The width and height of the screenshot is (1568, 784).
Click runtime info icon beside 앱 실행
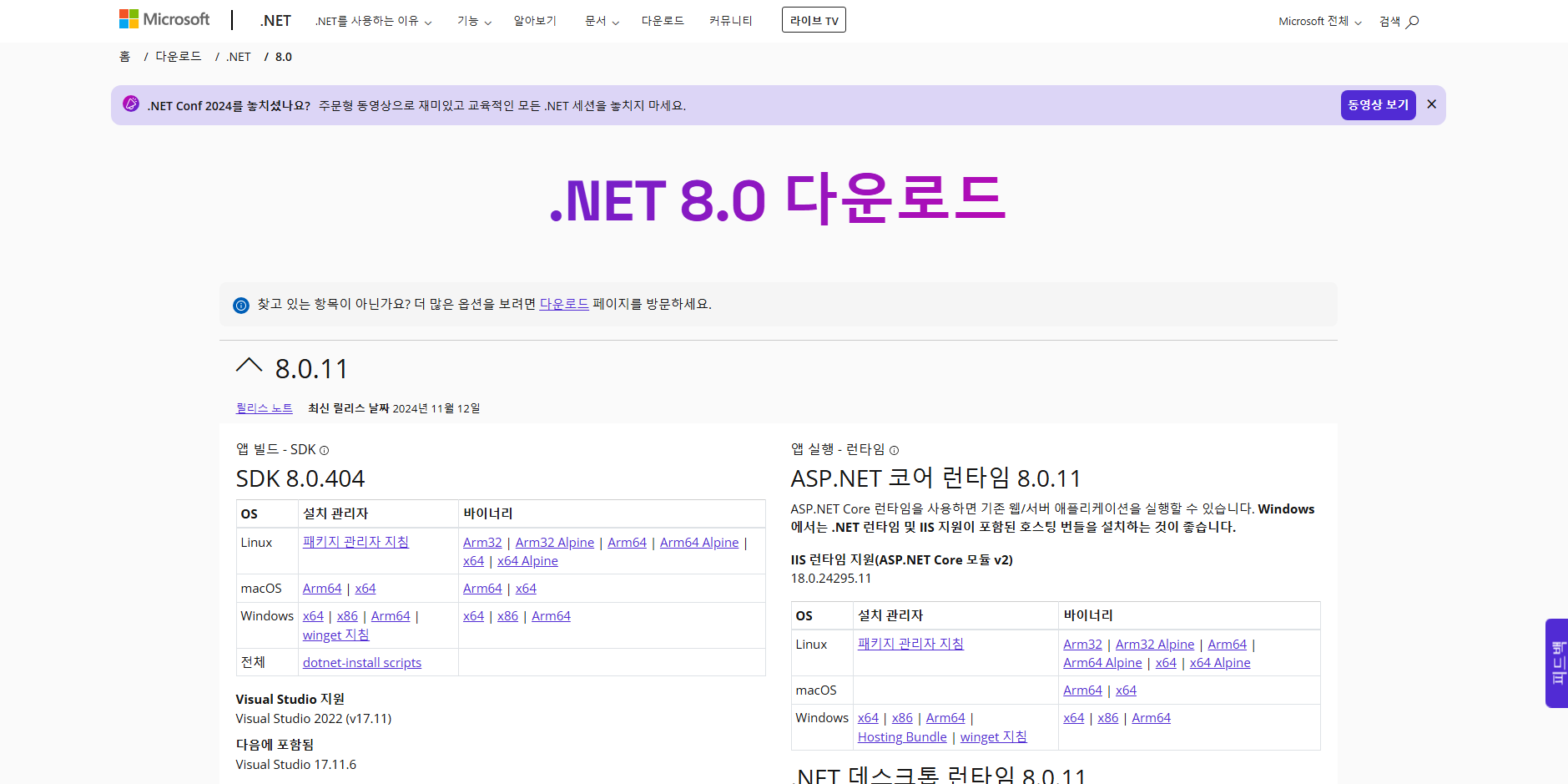coord(894,451)
